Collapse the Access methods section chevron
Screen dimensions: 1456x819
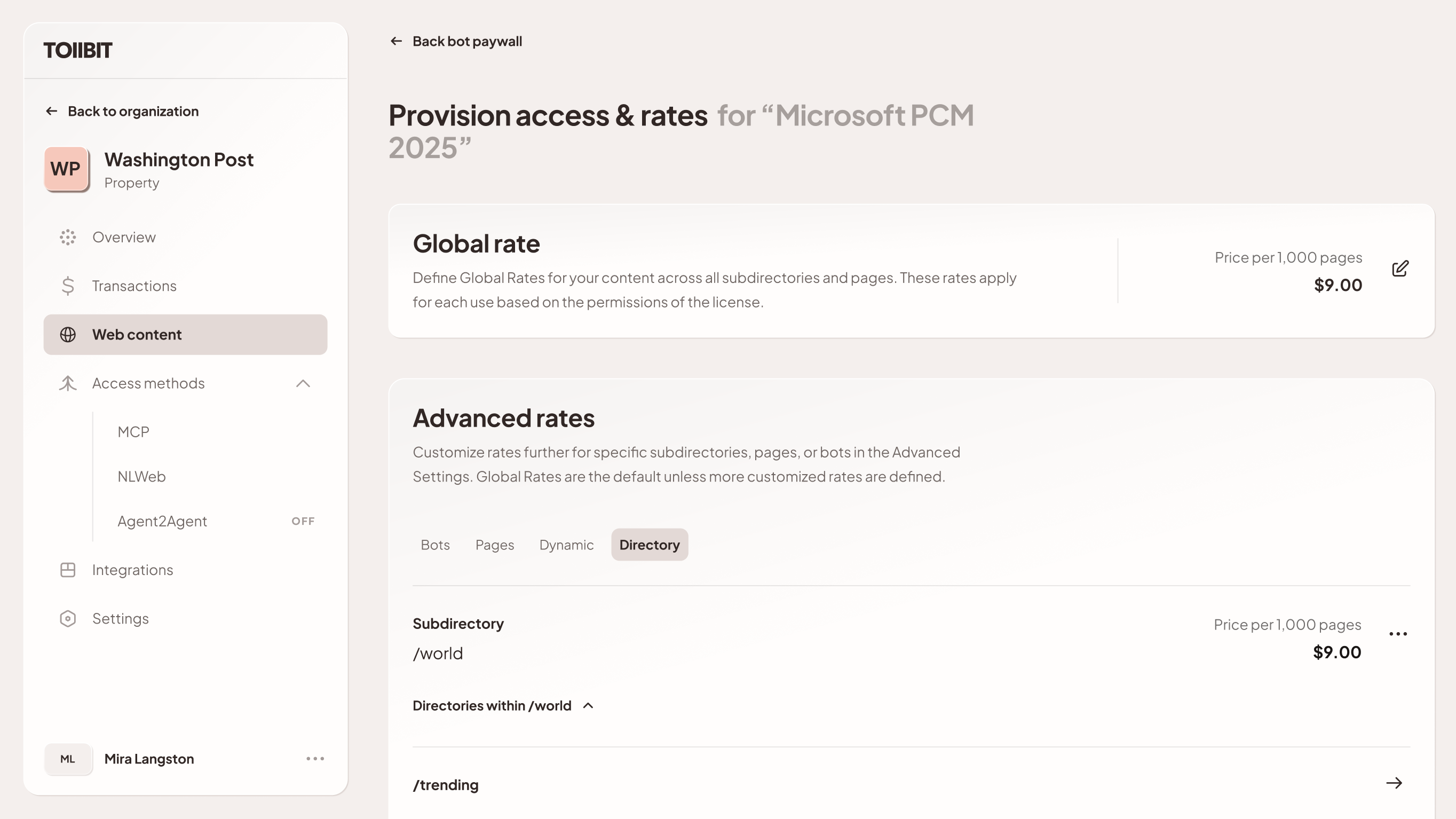[x=303, y=383]
